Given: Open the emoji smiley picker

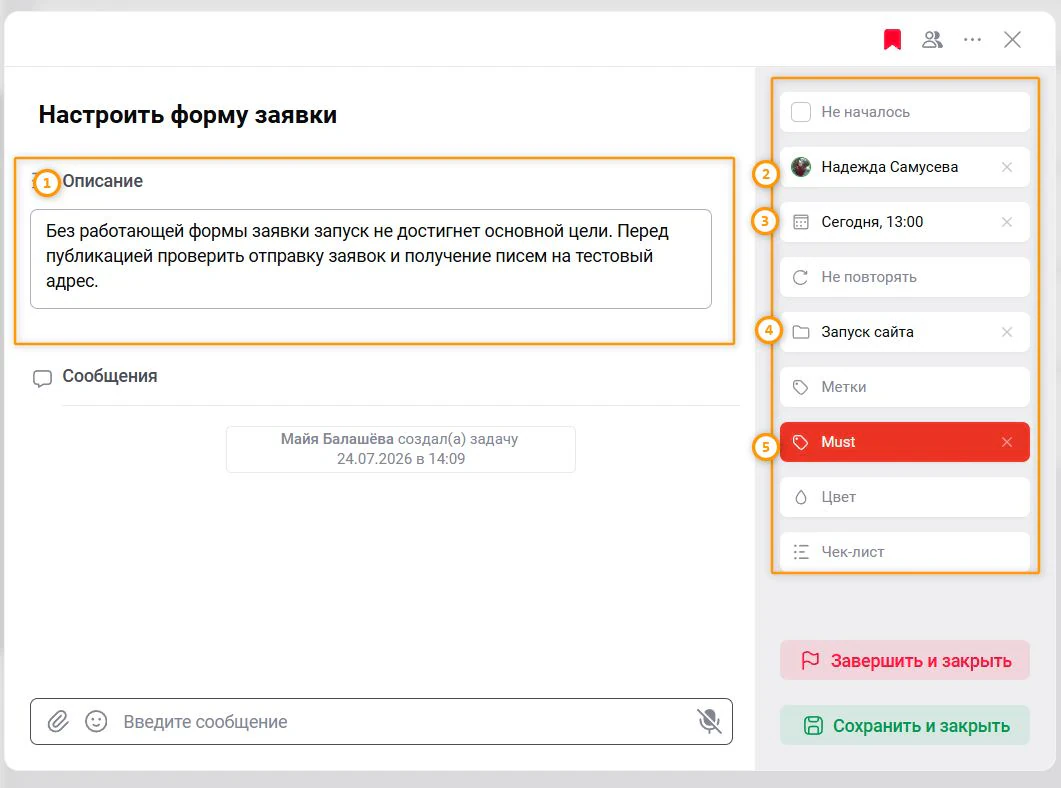Looking at the screenshot, I should tap(96, 722).
